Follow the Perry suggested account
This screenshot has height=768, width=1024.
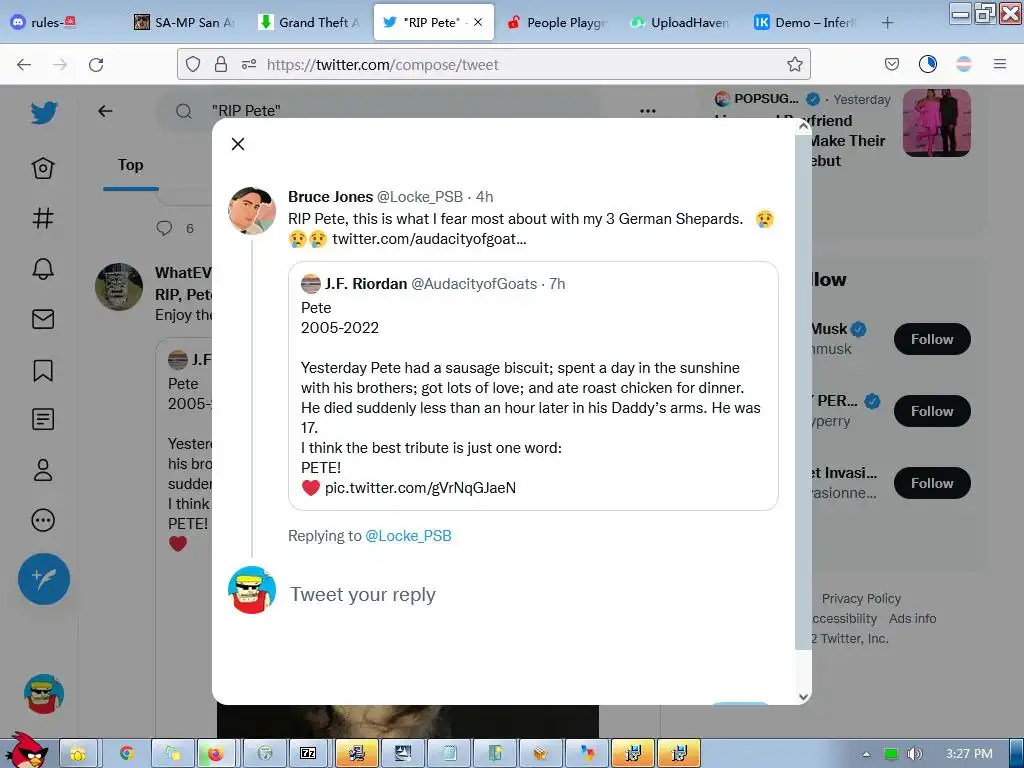click(932, 411)
